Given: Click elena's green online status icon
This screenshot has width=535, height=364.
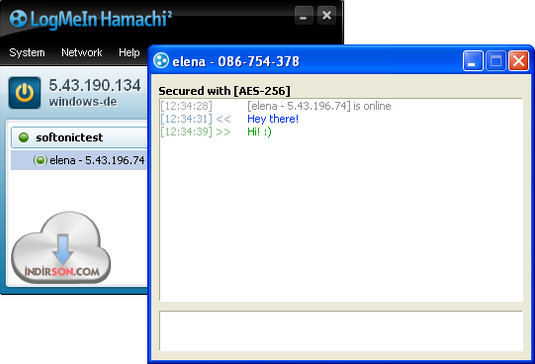Looking at the screenshot, I should click(x=40, y=160).
